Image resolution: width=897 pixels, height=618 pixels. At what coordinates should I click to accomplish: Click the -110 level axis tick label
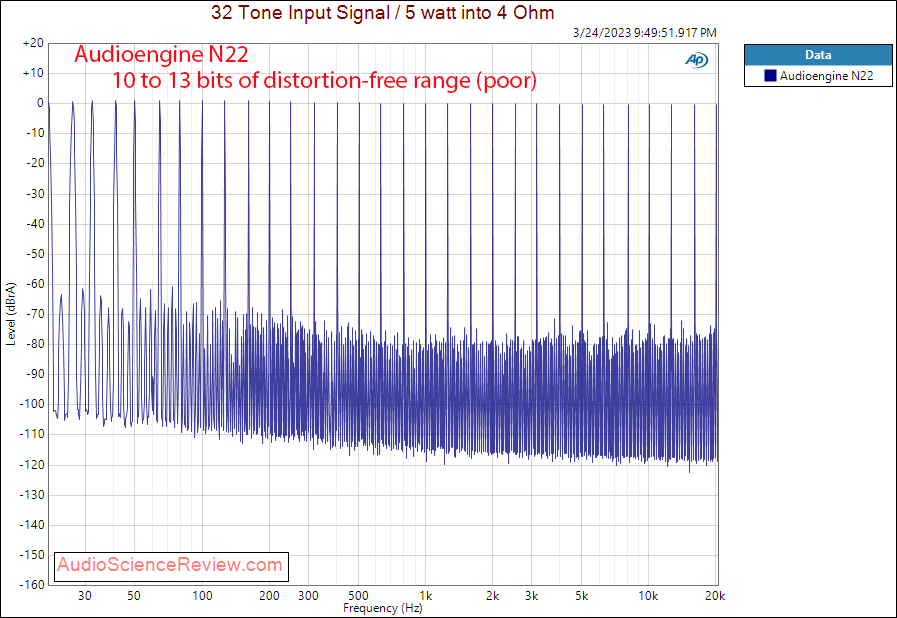point(32,434)
